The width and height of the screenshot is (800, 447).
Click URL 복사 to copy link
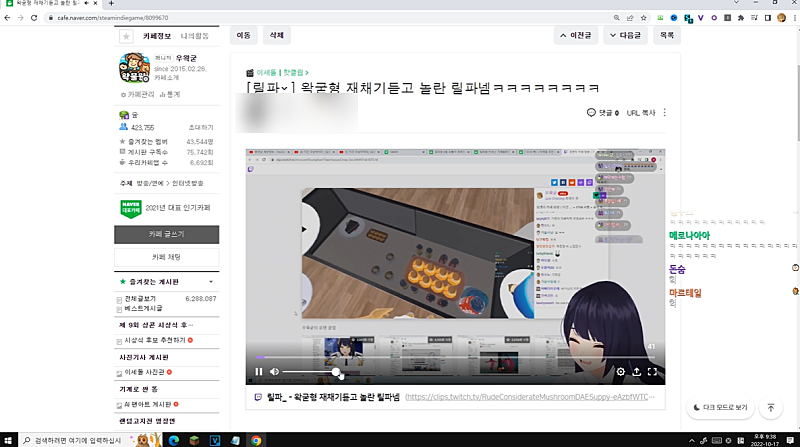(x=641, y=113)
